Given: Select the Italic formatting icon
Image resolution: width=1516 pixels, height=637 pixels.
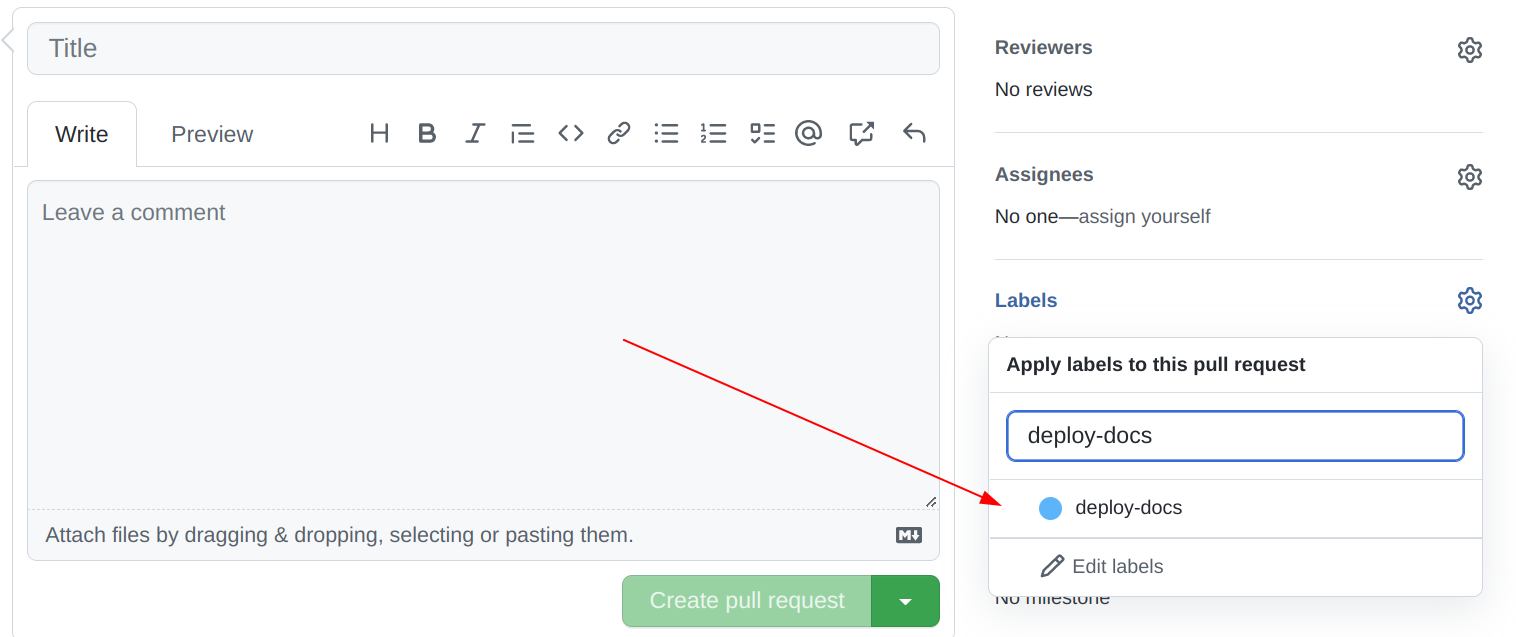Looking at the screenshot, I should point(475,133).
